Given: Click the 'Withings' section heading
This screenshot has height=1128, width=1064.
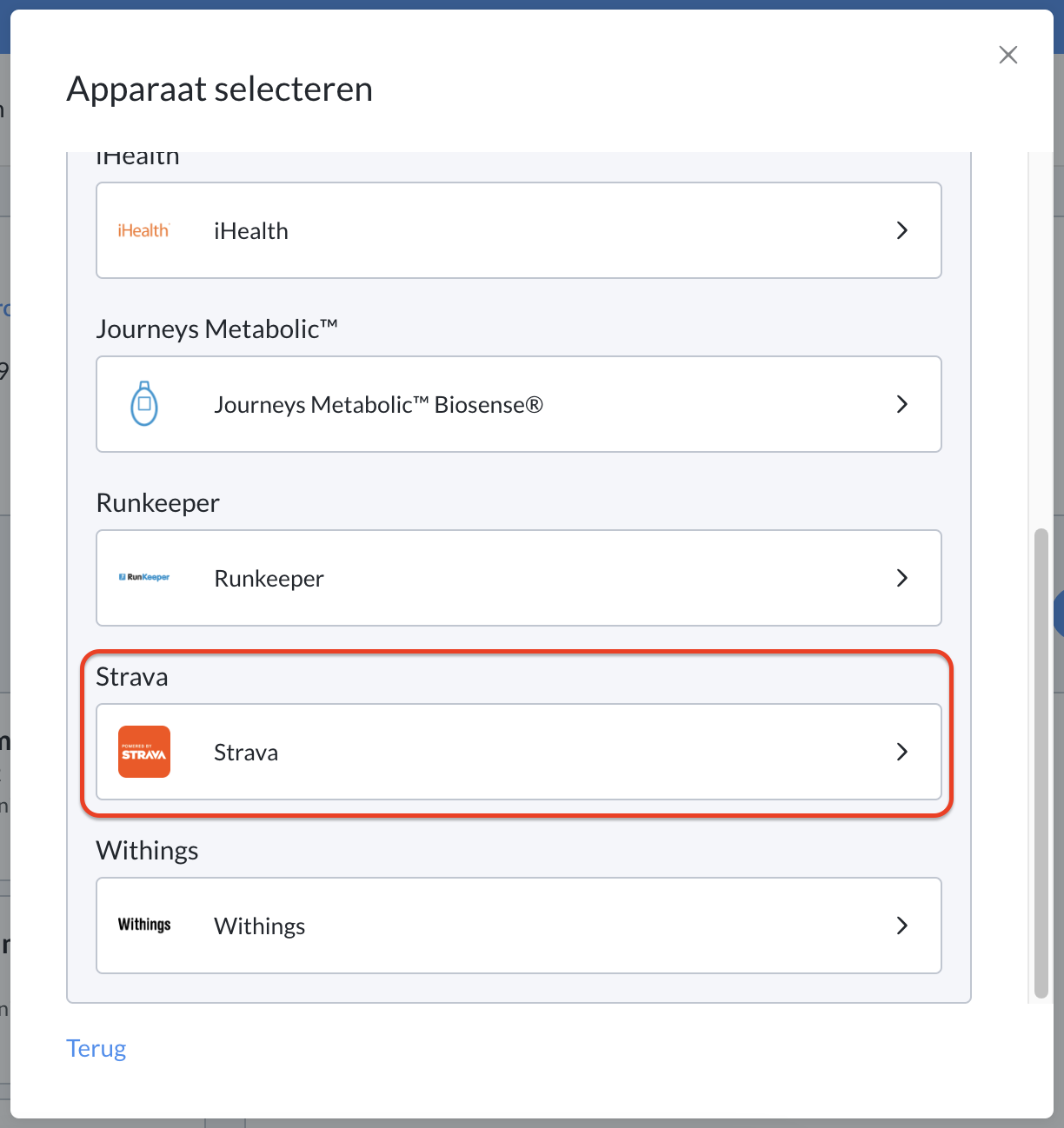Looking at the screenshot, I should tap(148, 851).
